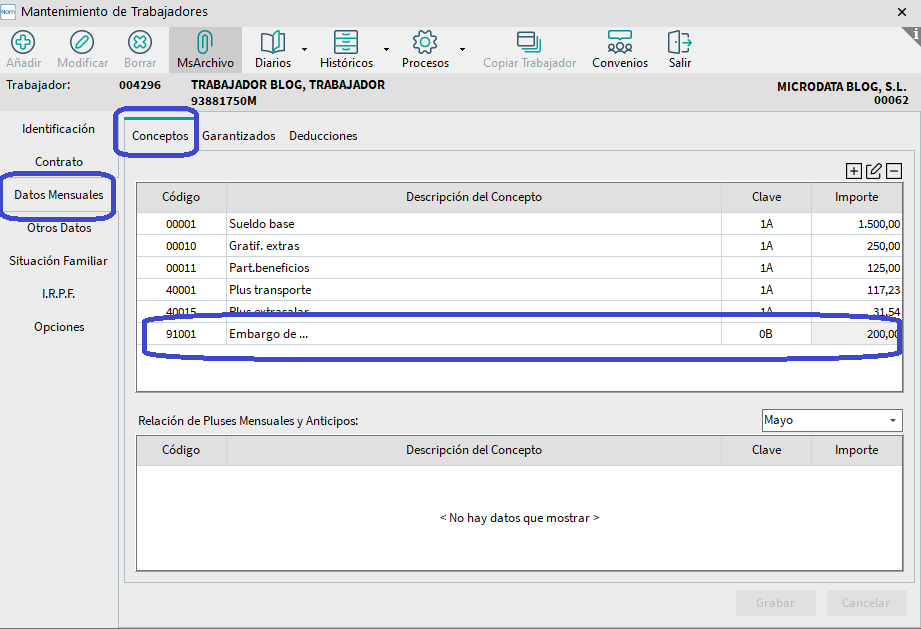
Task: Open the Identificación section
Action: (x=58, y=129)
